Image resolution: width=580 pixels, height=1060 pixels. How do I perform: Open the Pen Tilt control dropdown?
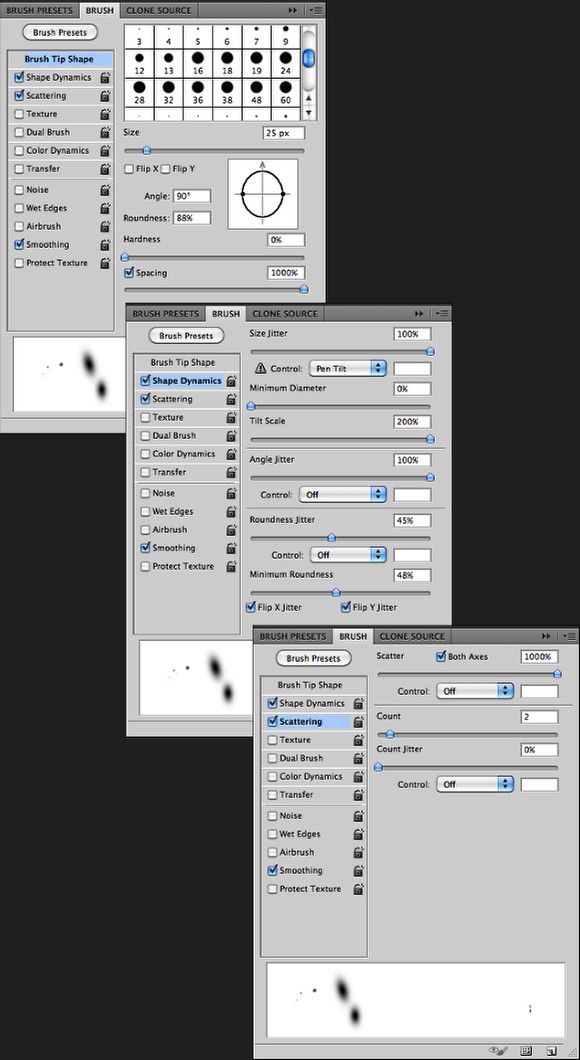(347, 369)
